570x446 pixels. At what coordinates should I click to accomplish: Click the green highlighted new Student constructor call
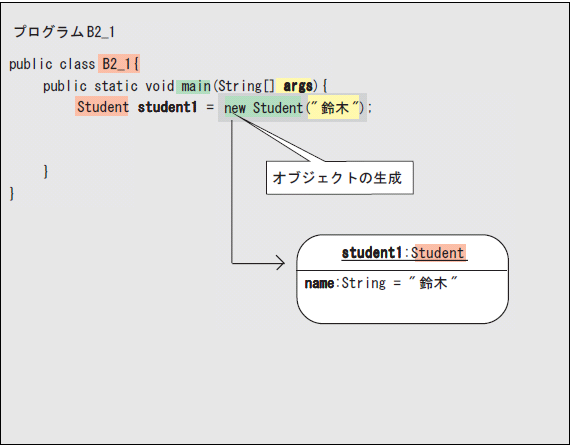click(263, 108)
